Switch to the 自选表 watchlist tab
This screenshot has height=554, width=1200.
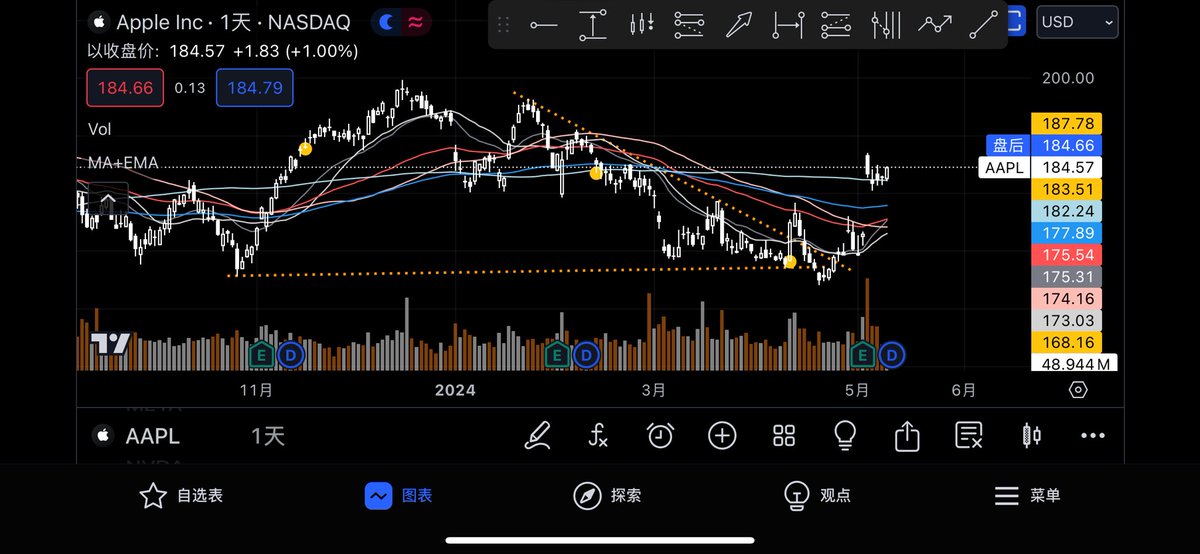tap(181, 495)
